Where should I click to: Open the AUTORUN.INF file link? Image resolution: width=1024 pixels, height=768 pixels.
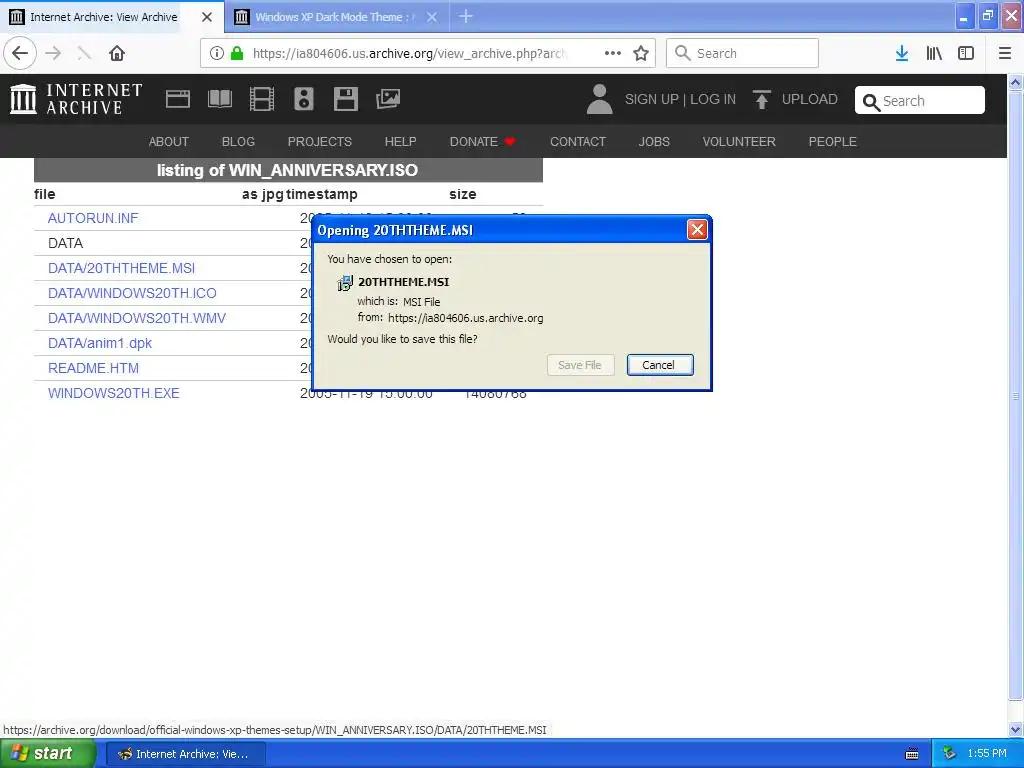click(93, 218)
